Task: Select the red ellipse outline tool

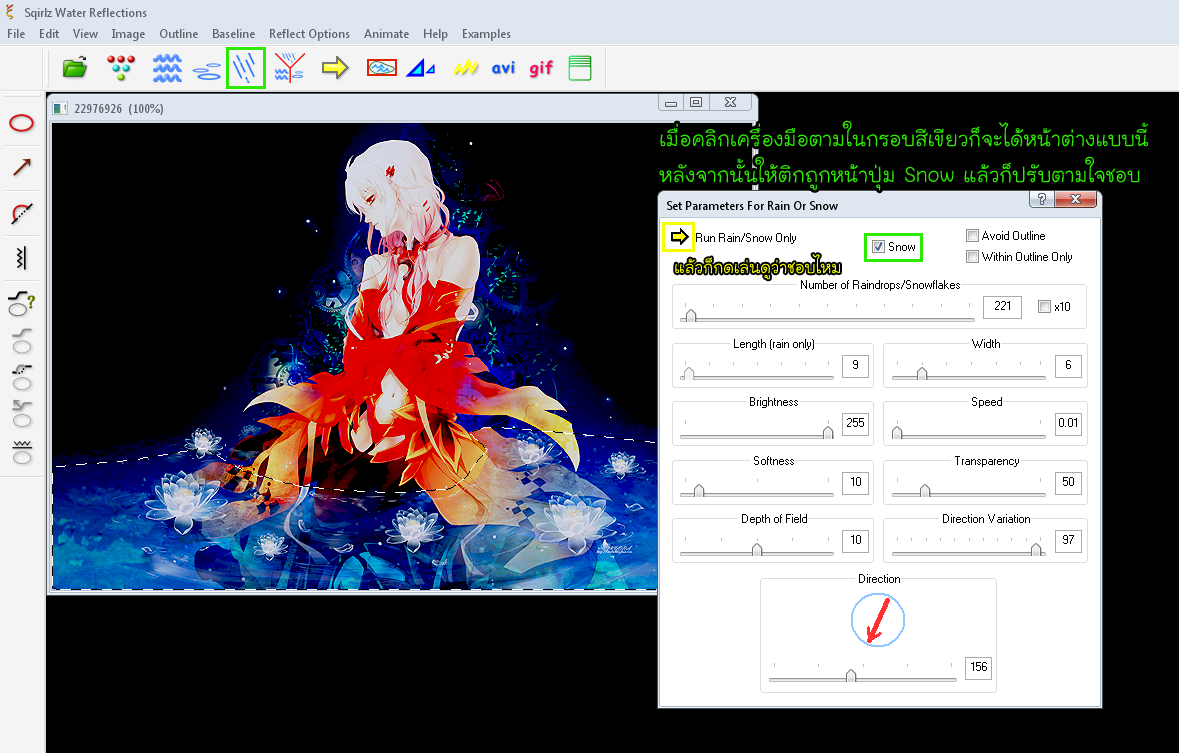Action: [x=21, y=123]
